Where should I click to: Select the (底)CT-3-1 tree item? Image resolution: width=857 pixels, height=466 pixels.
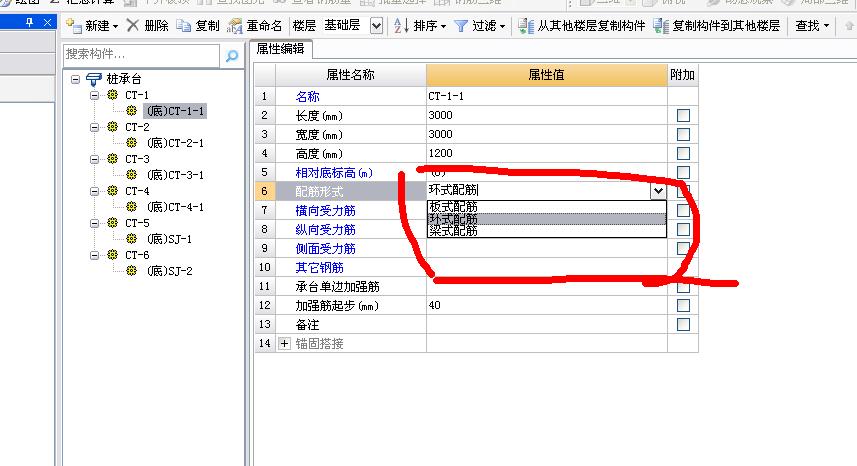[175, 175]
